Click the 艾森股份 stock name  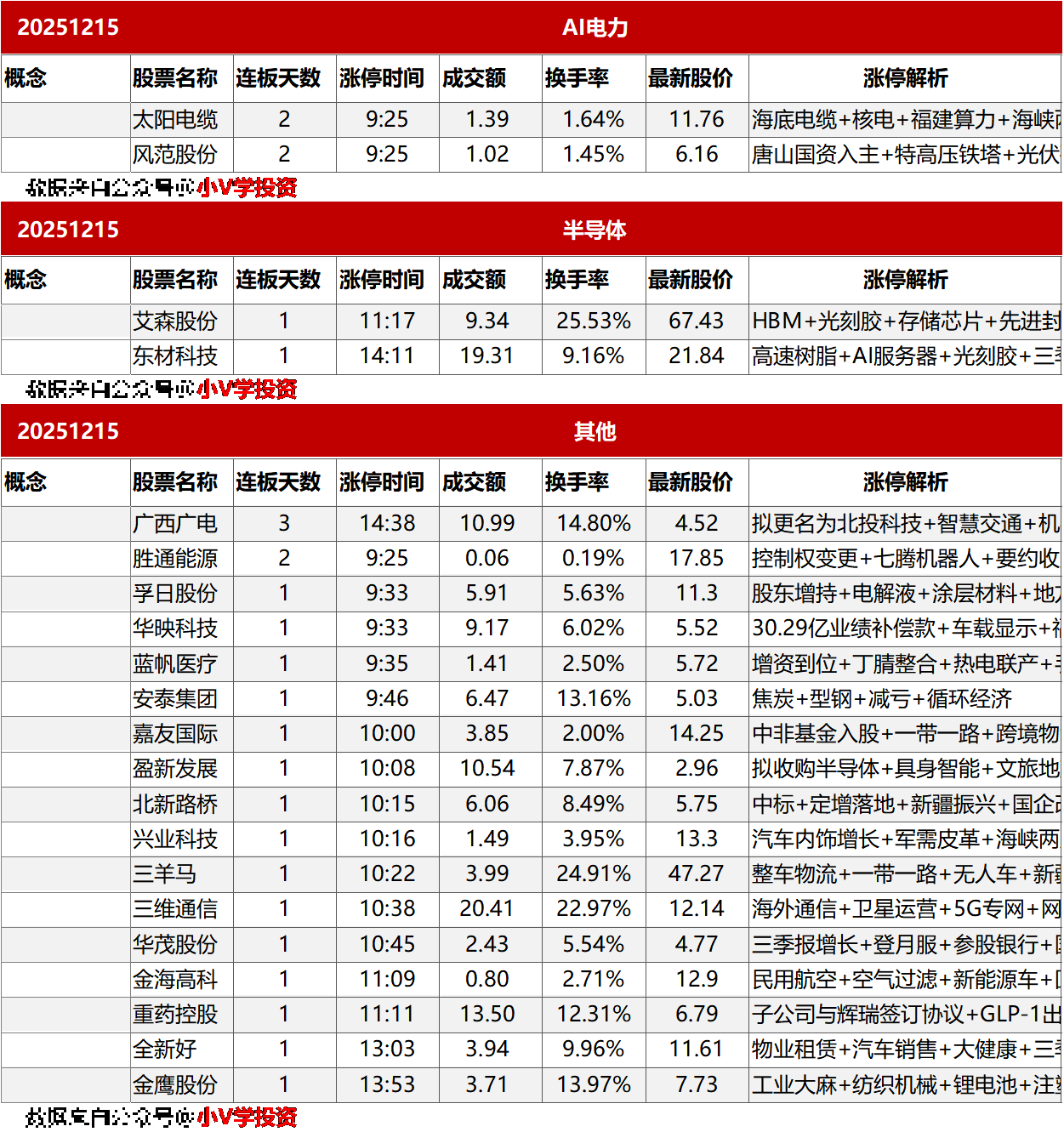pyautogui.click(x=176, y=321)
